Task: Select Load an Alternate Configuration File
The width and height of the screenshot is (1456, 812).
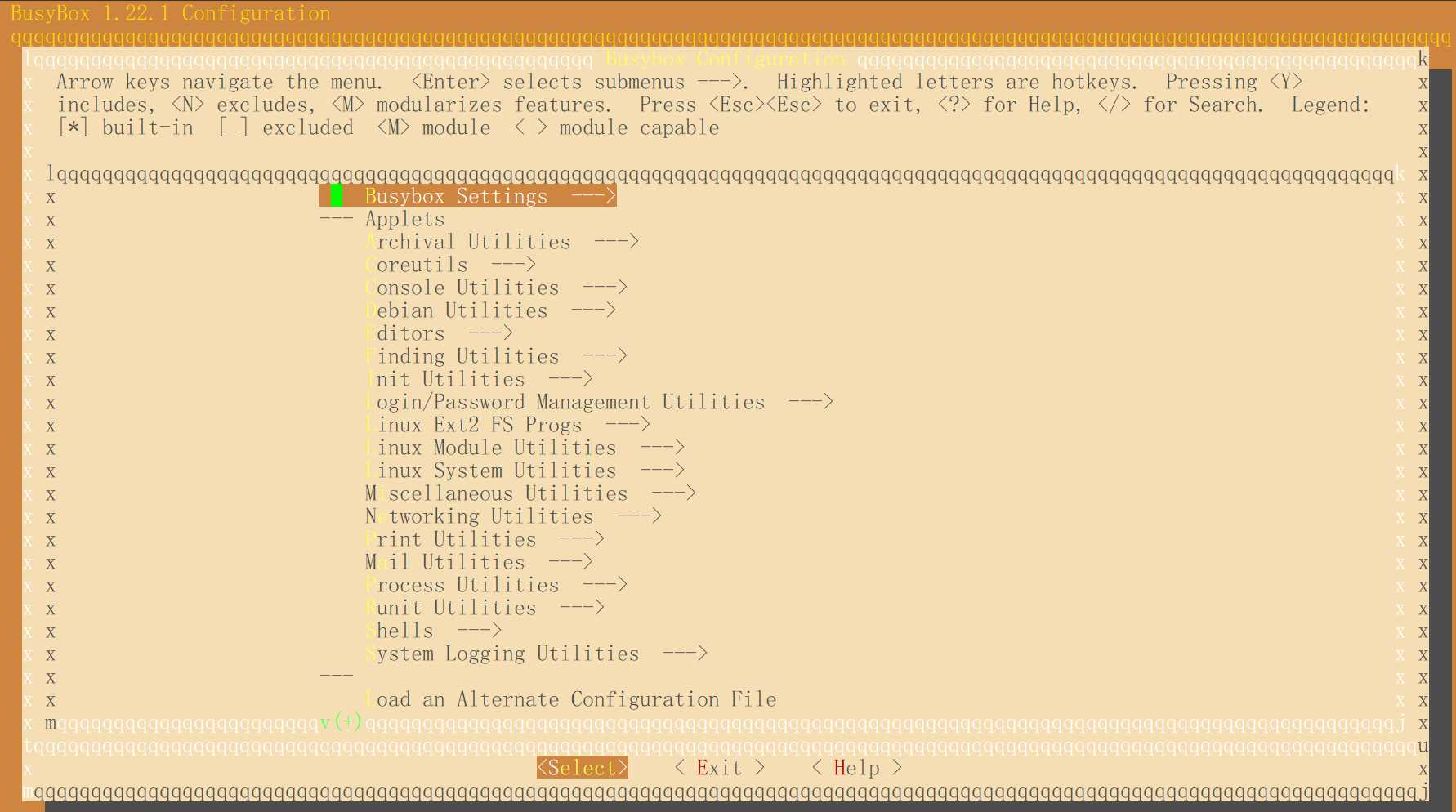Action: 570,699
